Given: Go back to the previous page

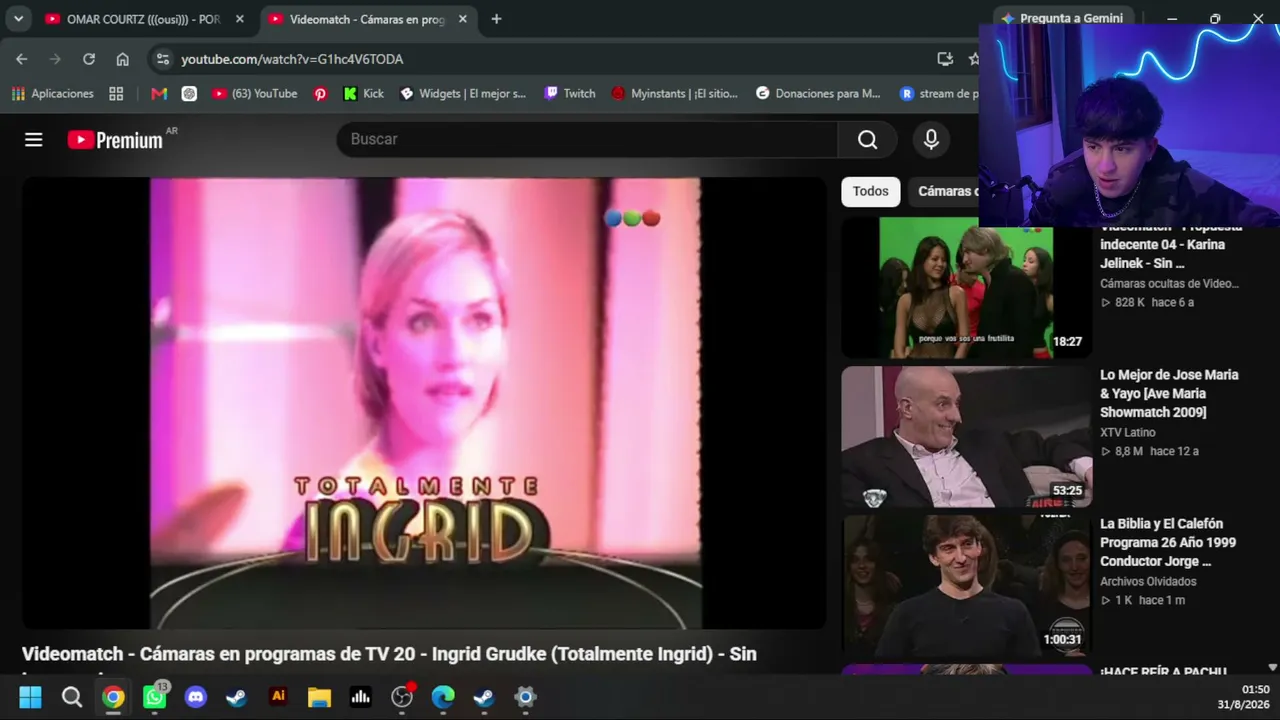Looking at the screenshot, I should (21, 59).
